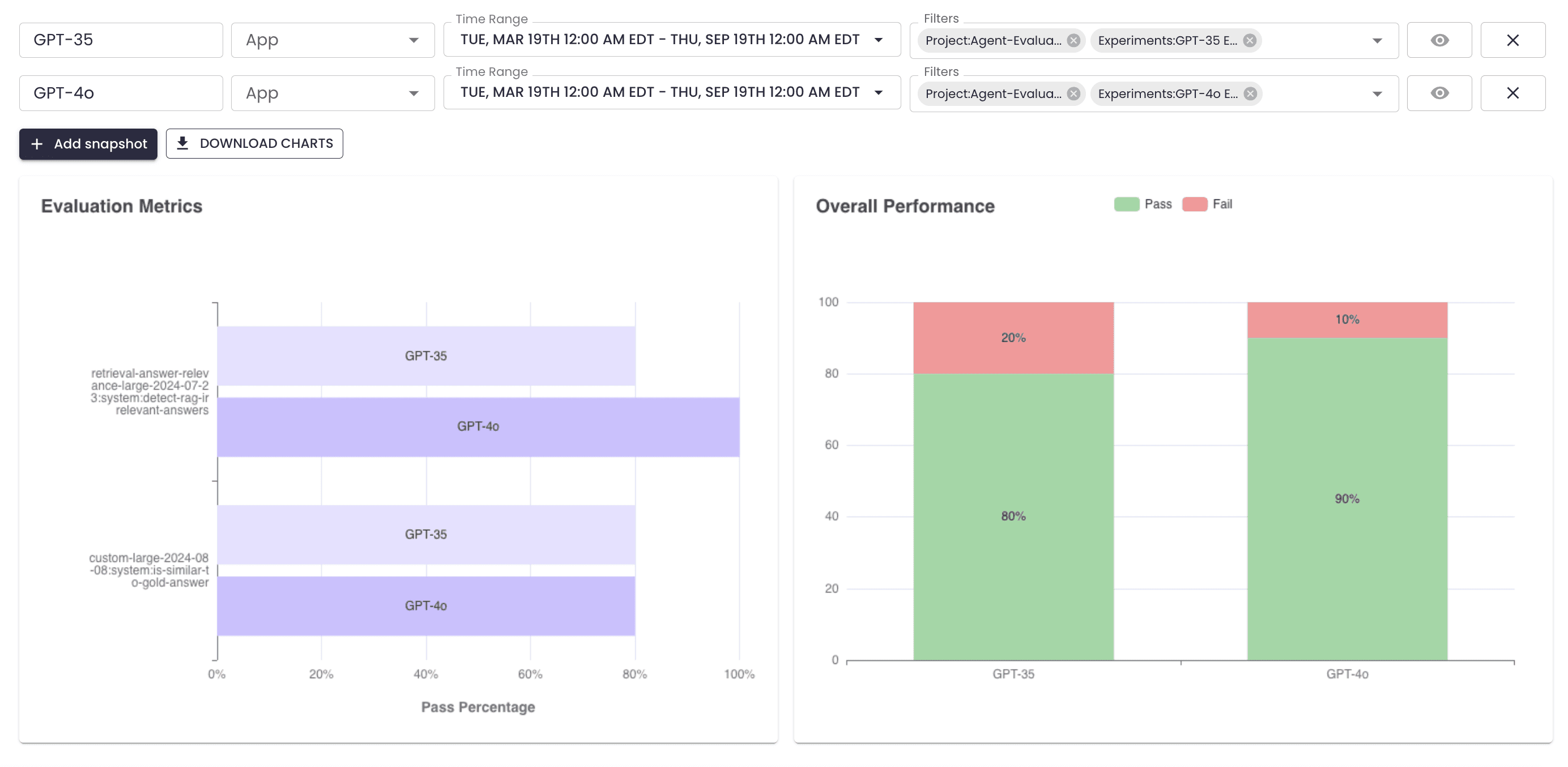Click the Overall Performance chart title
This screenshot has height=767, width=1568.
(905, 206)
